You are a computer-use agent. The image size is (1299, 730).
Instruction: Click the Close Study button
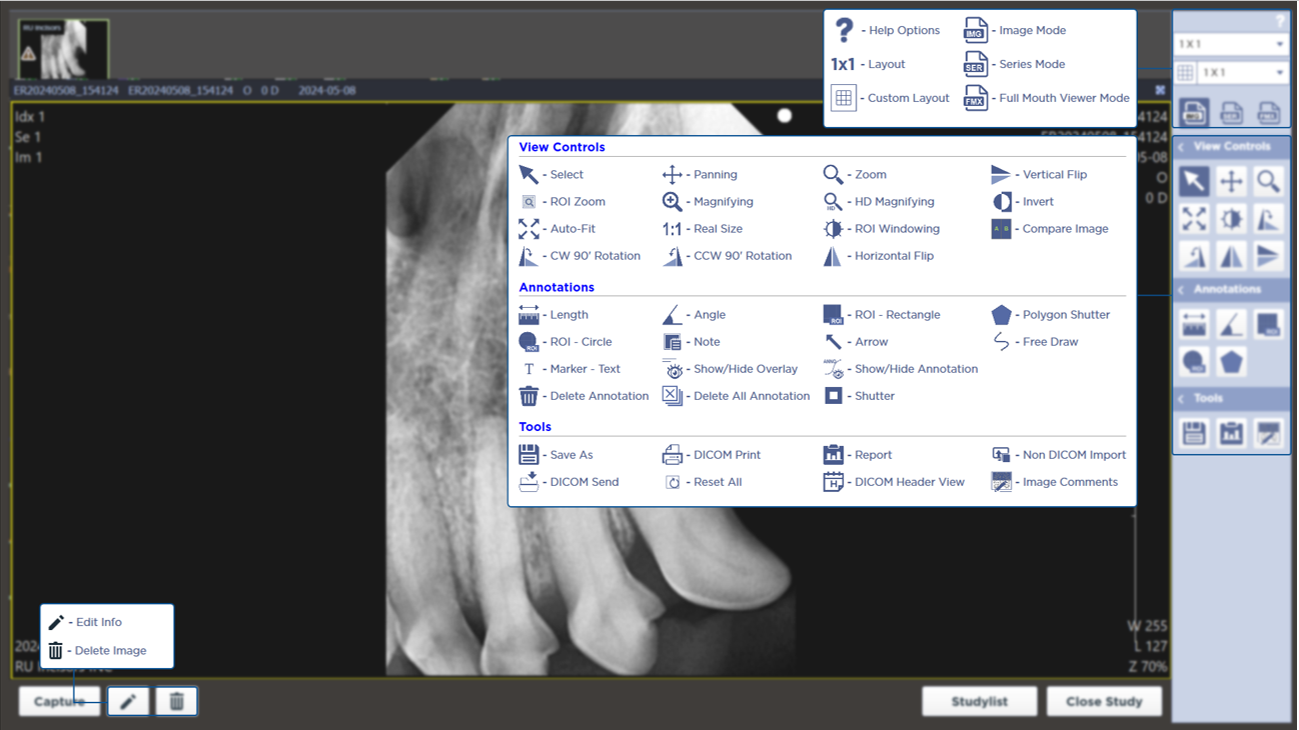pyautogui.click(x=1103, y=701)
